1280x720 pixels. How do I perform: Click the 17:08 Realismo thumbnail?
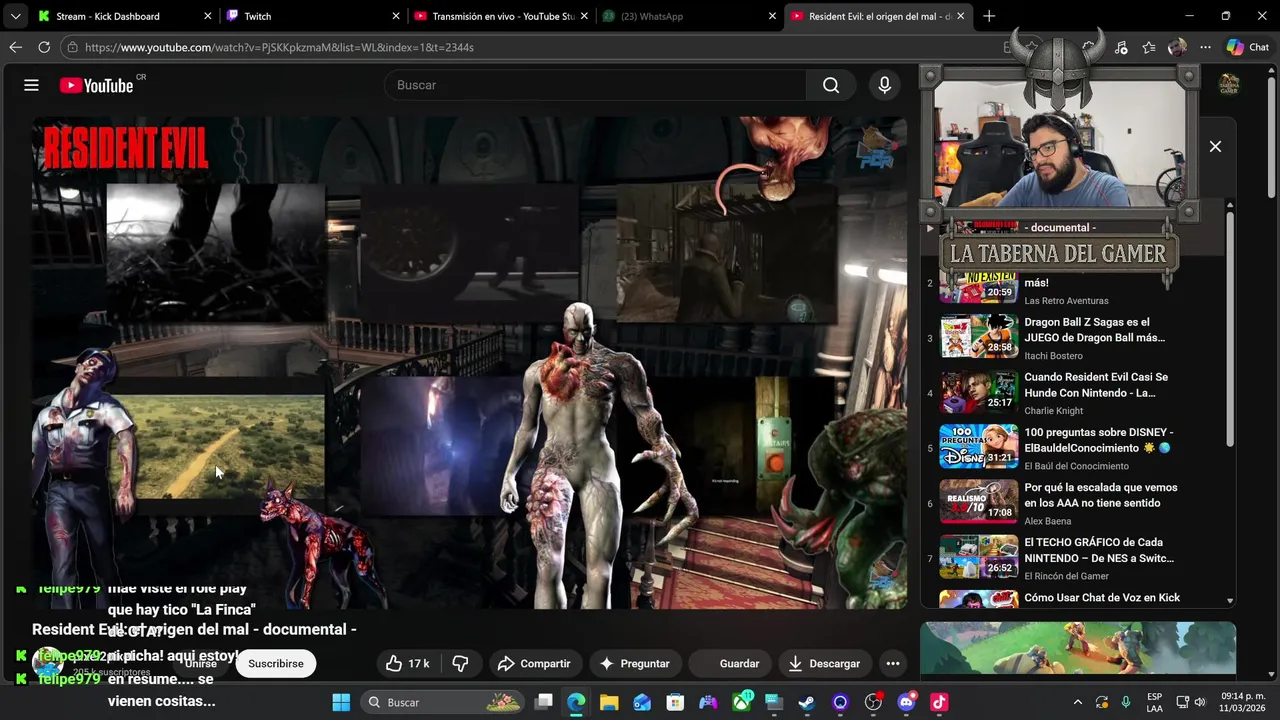tap(979, 502)
